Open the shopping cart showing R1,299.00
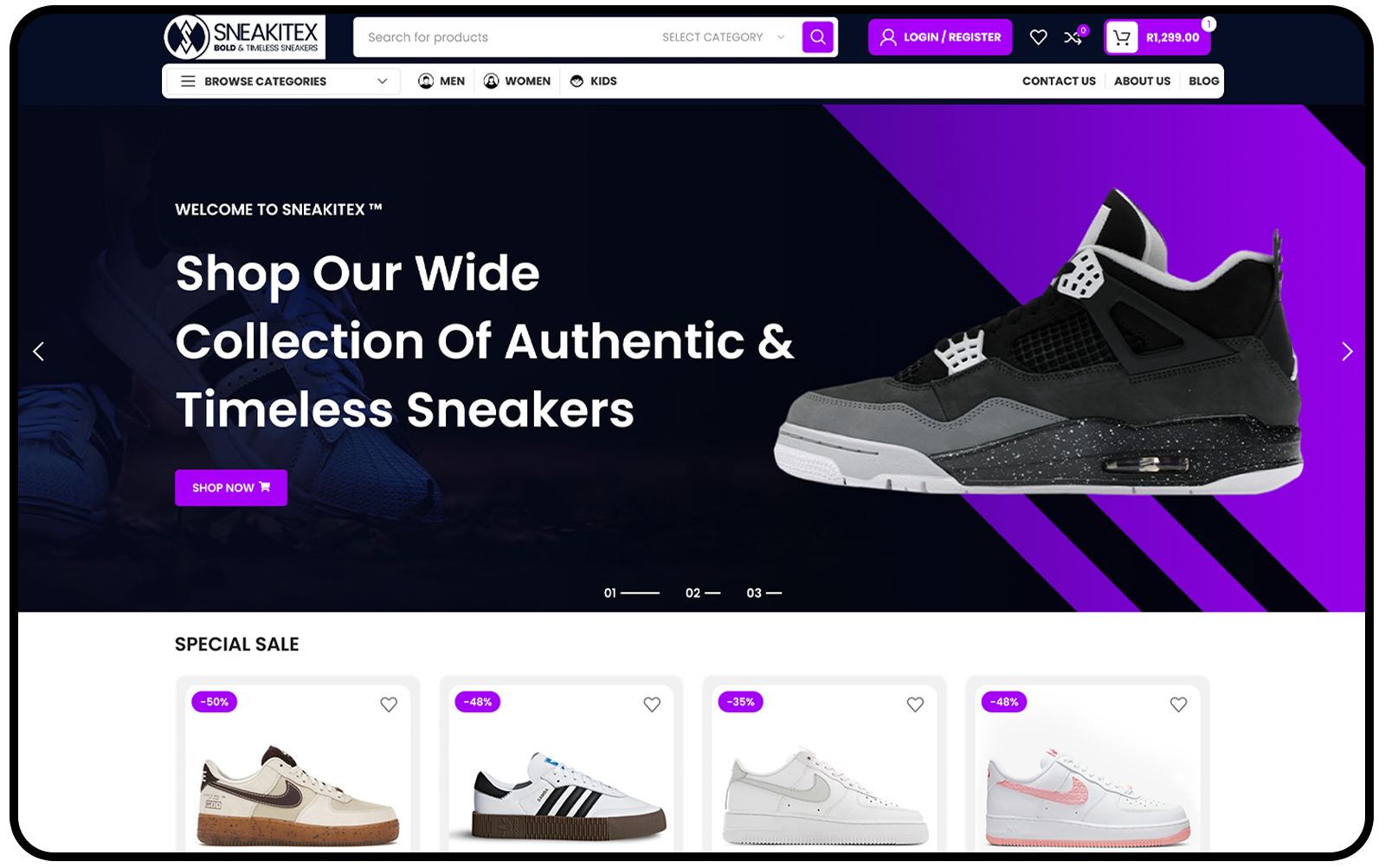Image resolution: width=1385 pixels, height=868 pixels. [1157, 37]
